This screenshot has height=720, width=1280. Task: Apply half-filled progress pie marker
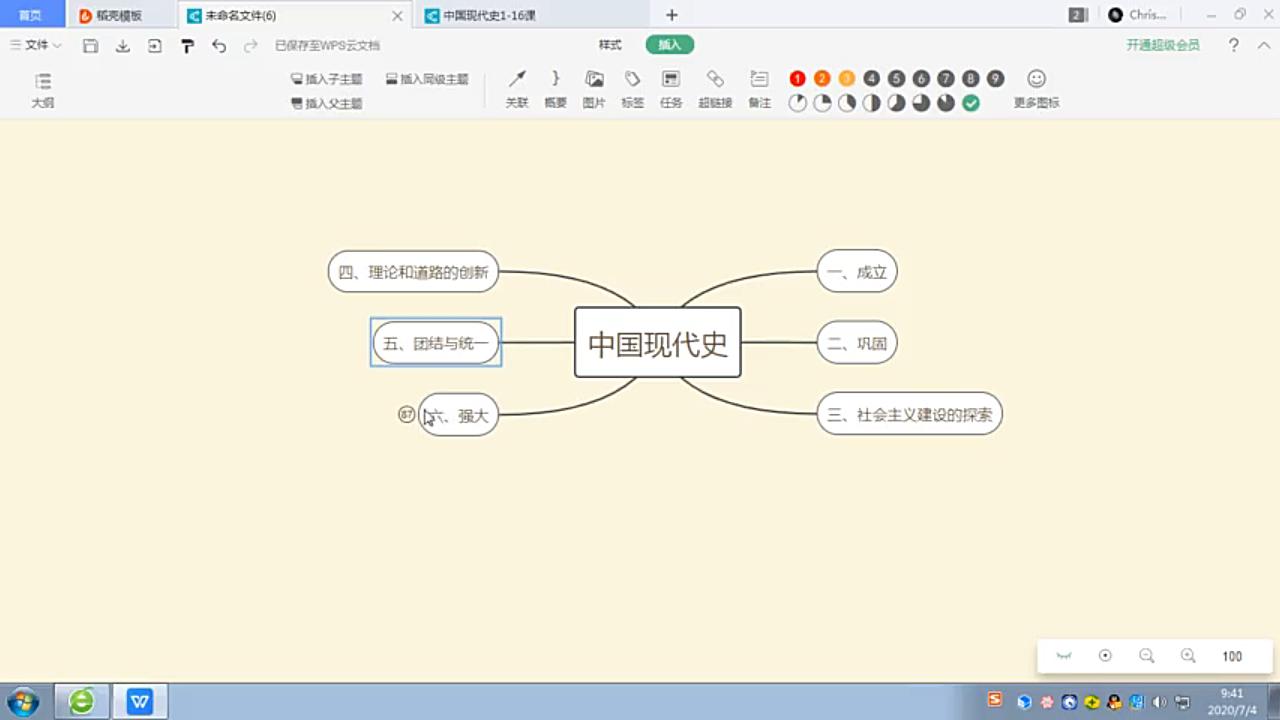pyautogui.click(x=872, y=103)
